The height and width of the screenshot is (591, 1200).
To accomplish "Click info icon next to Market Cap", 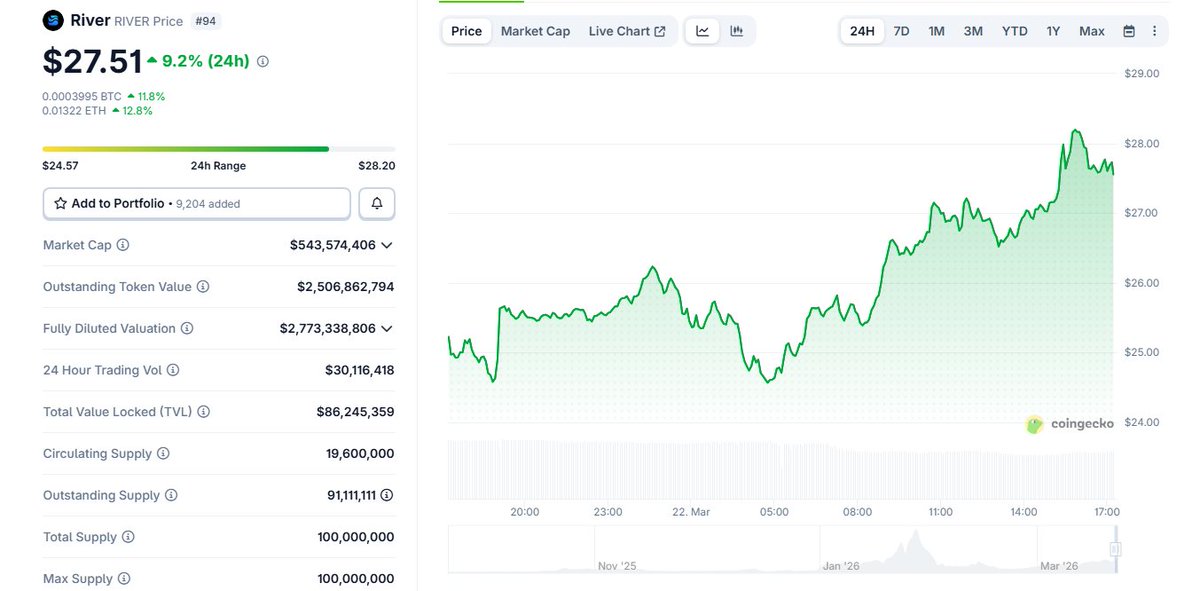I will pyautogui.click(x=123, y=245).
